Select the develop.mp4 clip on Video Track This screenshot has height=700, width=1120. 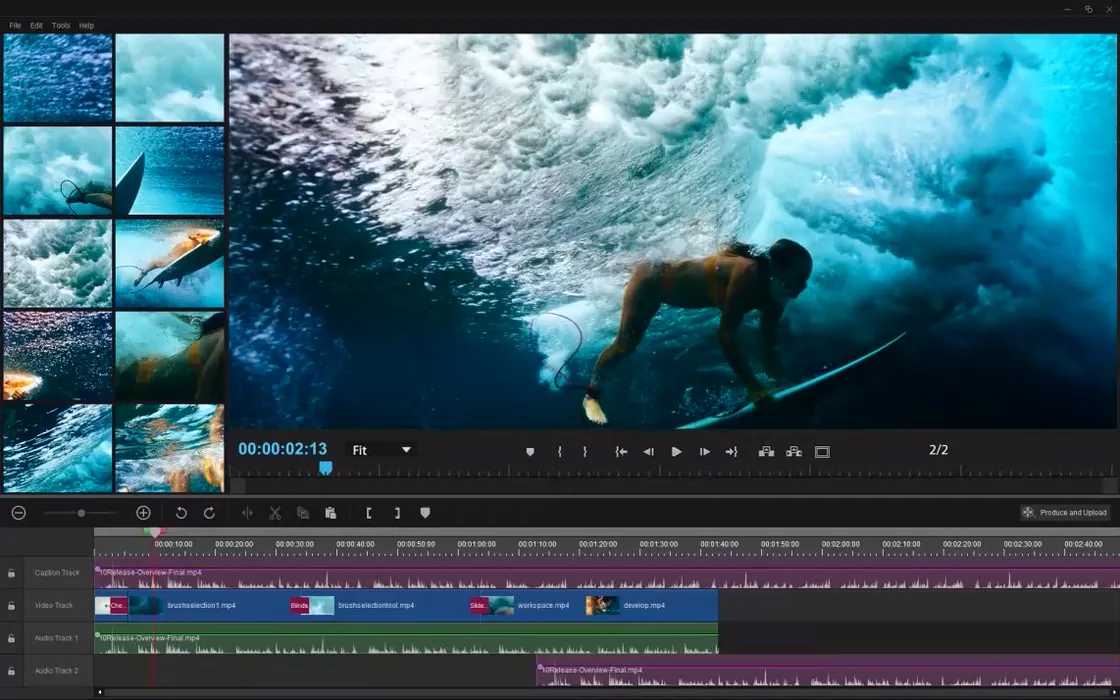(643, 606)
